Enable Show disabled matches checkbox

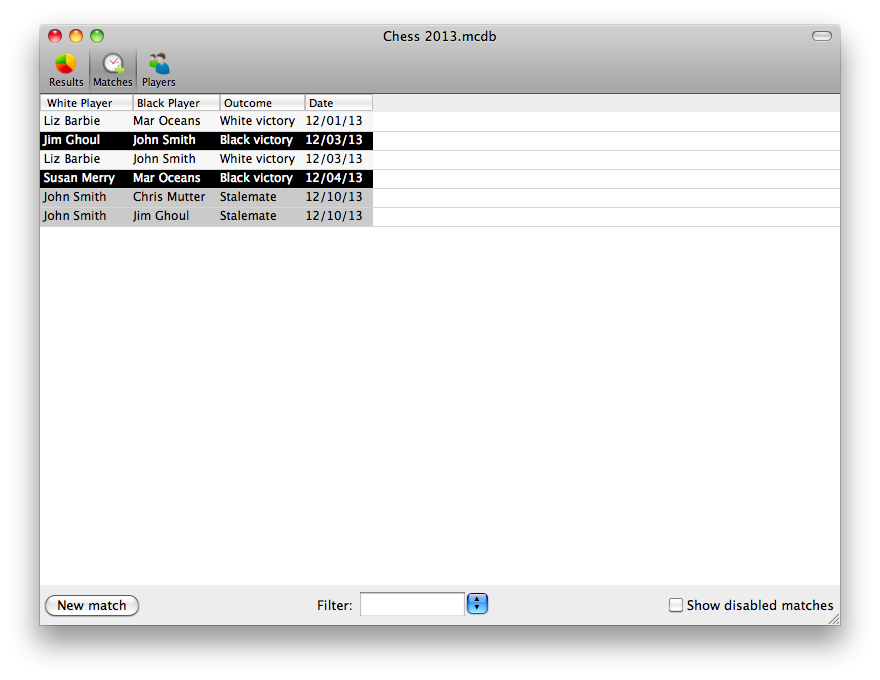click(676, 605)
